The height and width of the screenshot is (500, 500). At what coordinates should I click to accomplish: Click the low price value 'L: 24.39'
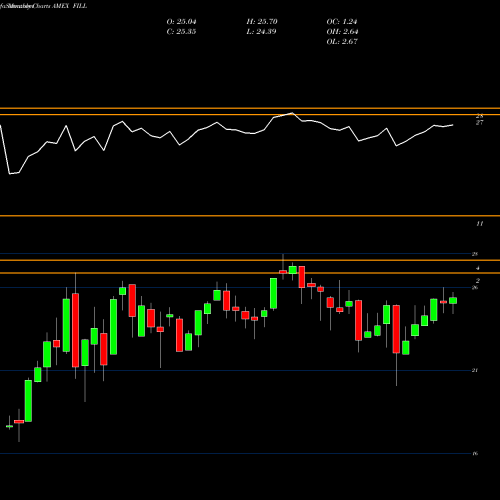click(262, 32)
